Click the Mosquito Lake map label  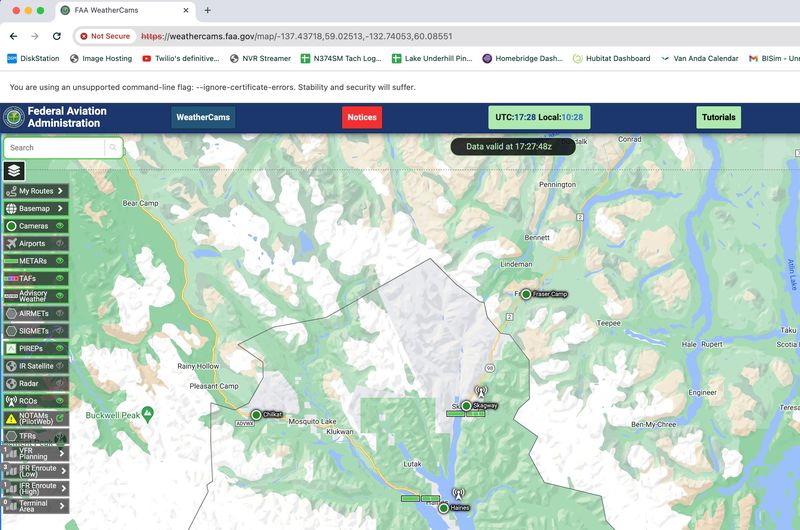point(312,421)
